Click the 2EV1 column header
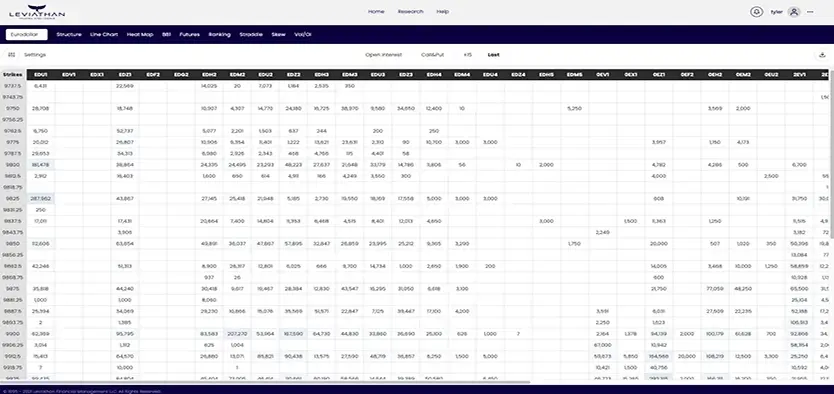 [x=799, y=75]
